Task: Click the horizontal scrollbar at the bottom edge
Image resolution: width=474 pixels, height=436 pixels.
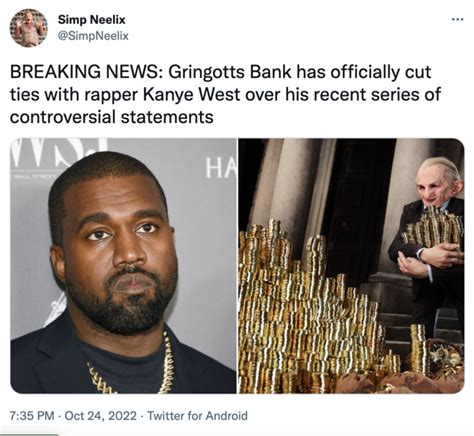Action: [x=29, y=434]
